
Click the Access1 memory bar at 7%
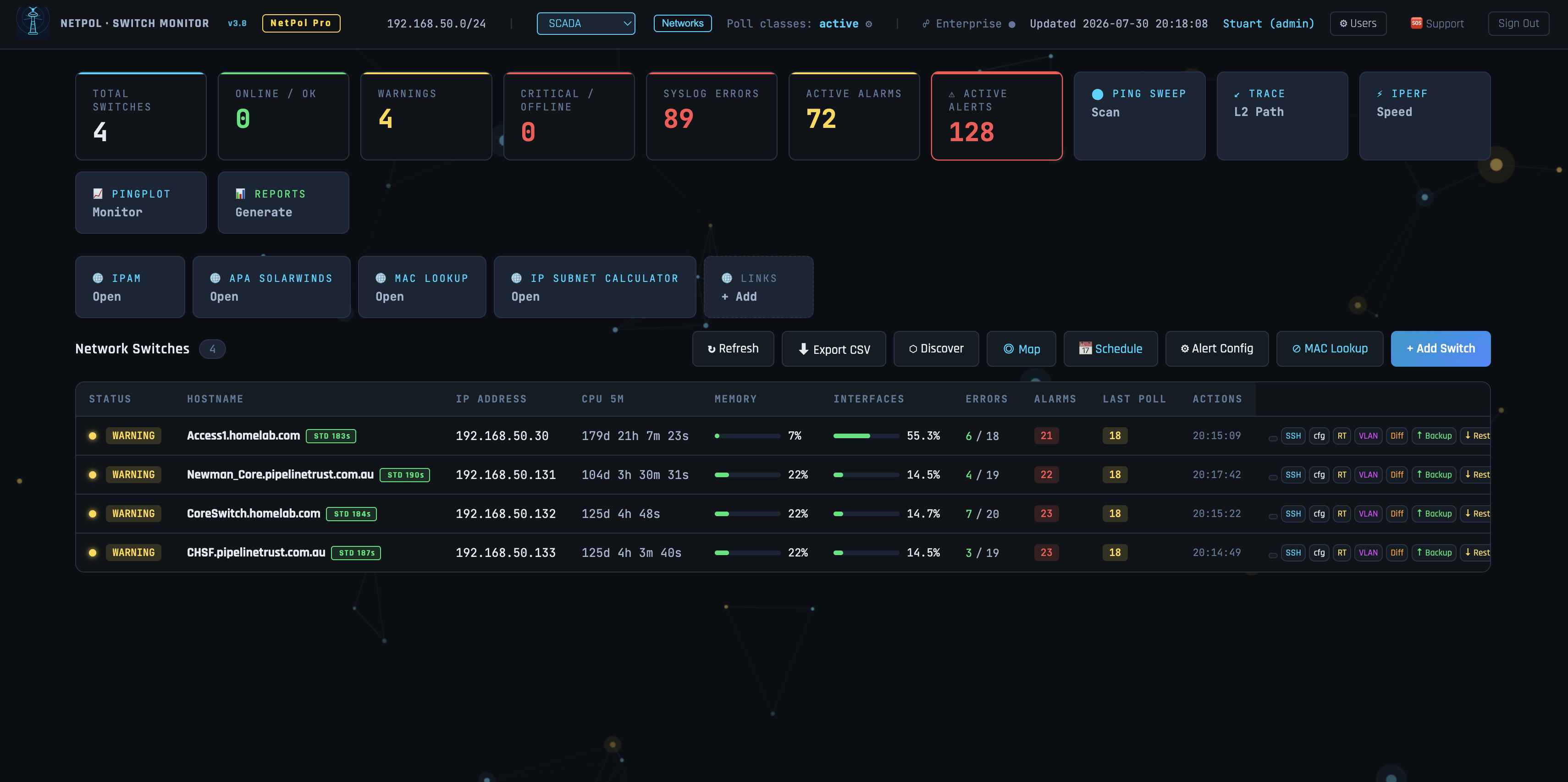(x=747, y=436)
